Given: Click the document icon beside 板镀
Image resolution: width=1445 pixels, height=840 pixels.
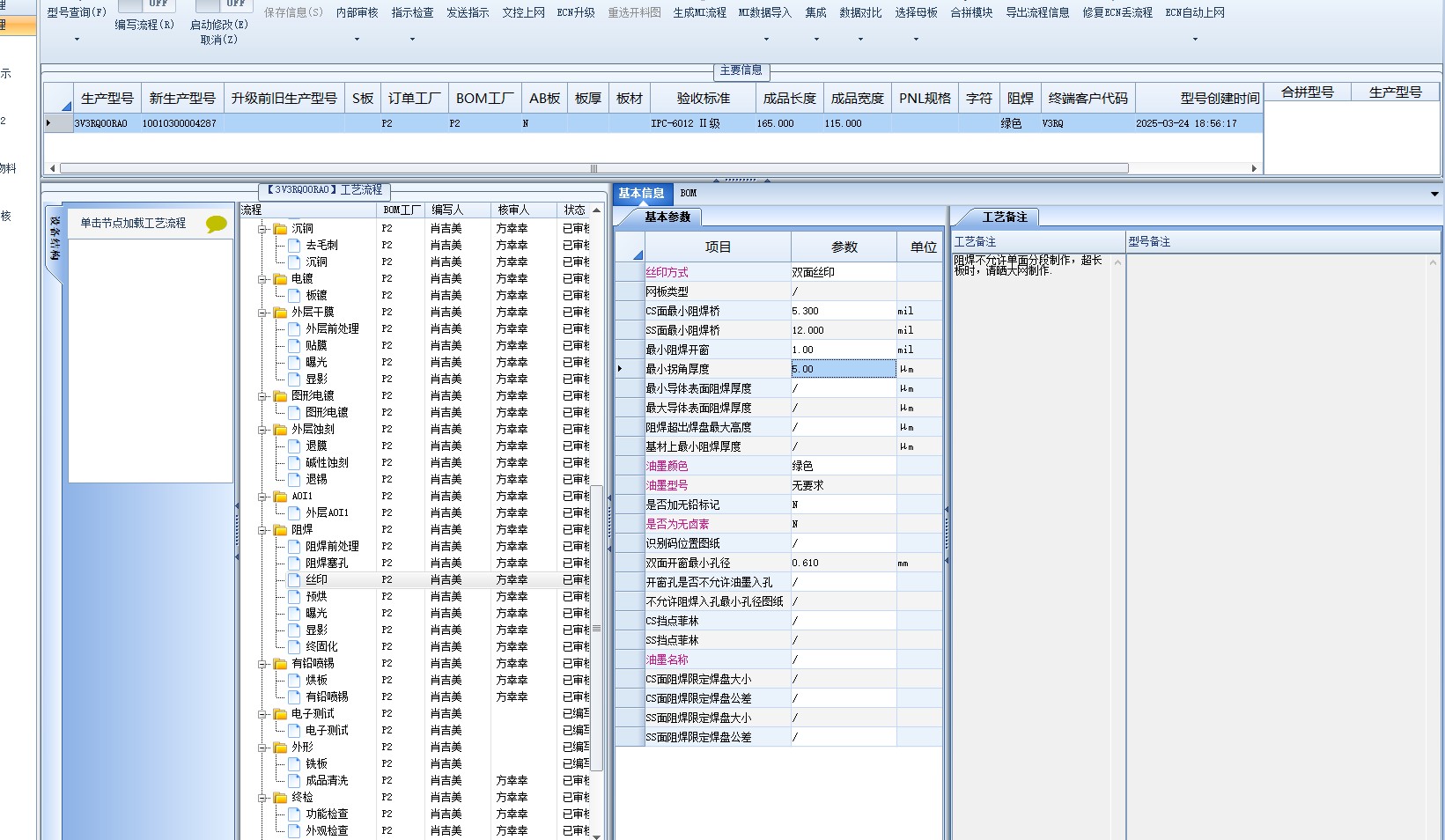Looking at the screenshot, I should click(294, 296).
